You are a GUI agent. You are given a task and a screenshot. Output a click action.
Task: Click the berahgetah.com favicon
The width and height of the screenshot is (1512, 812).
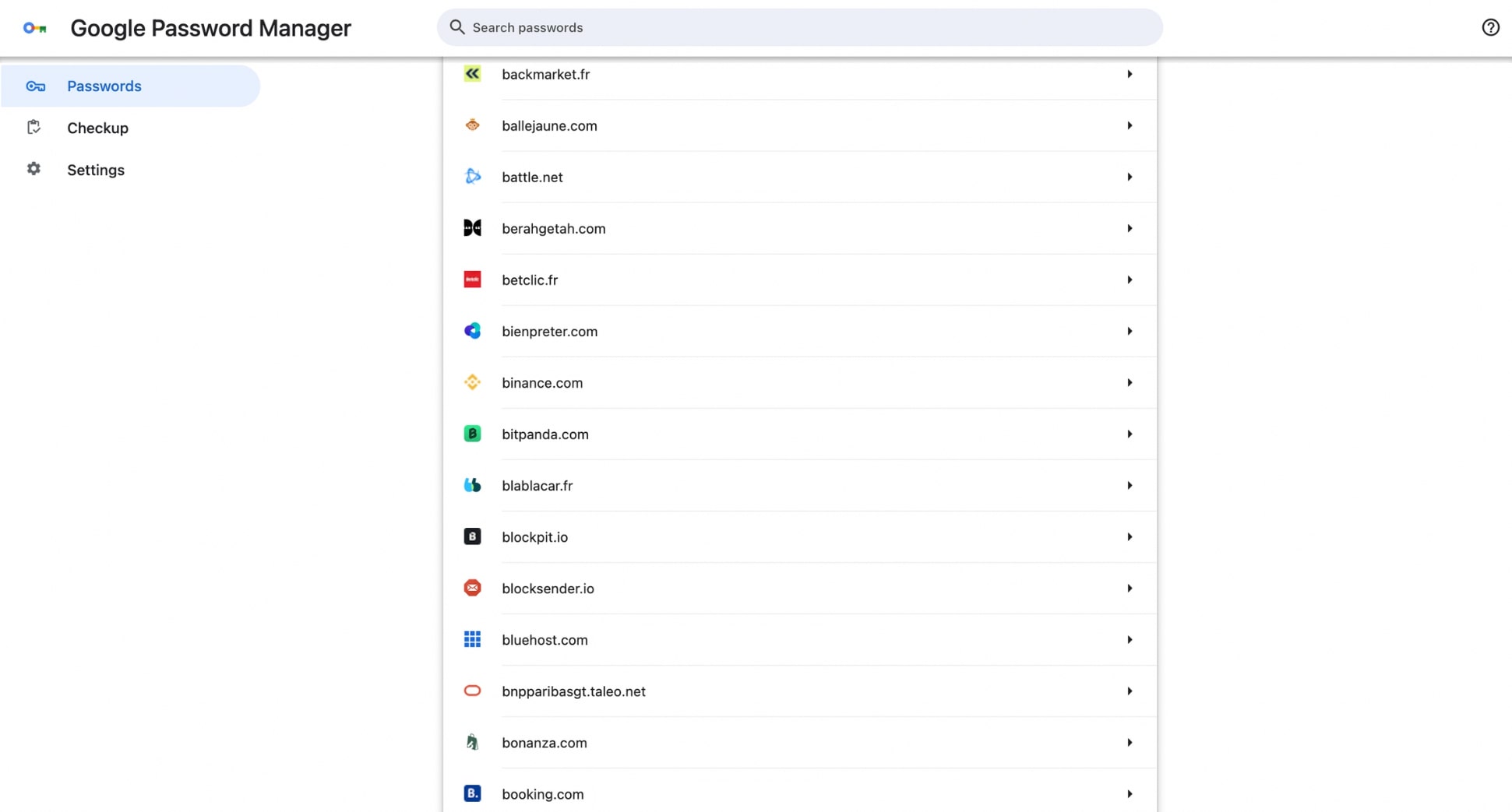point(472,228)
